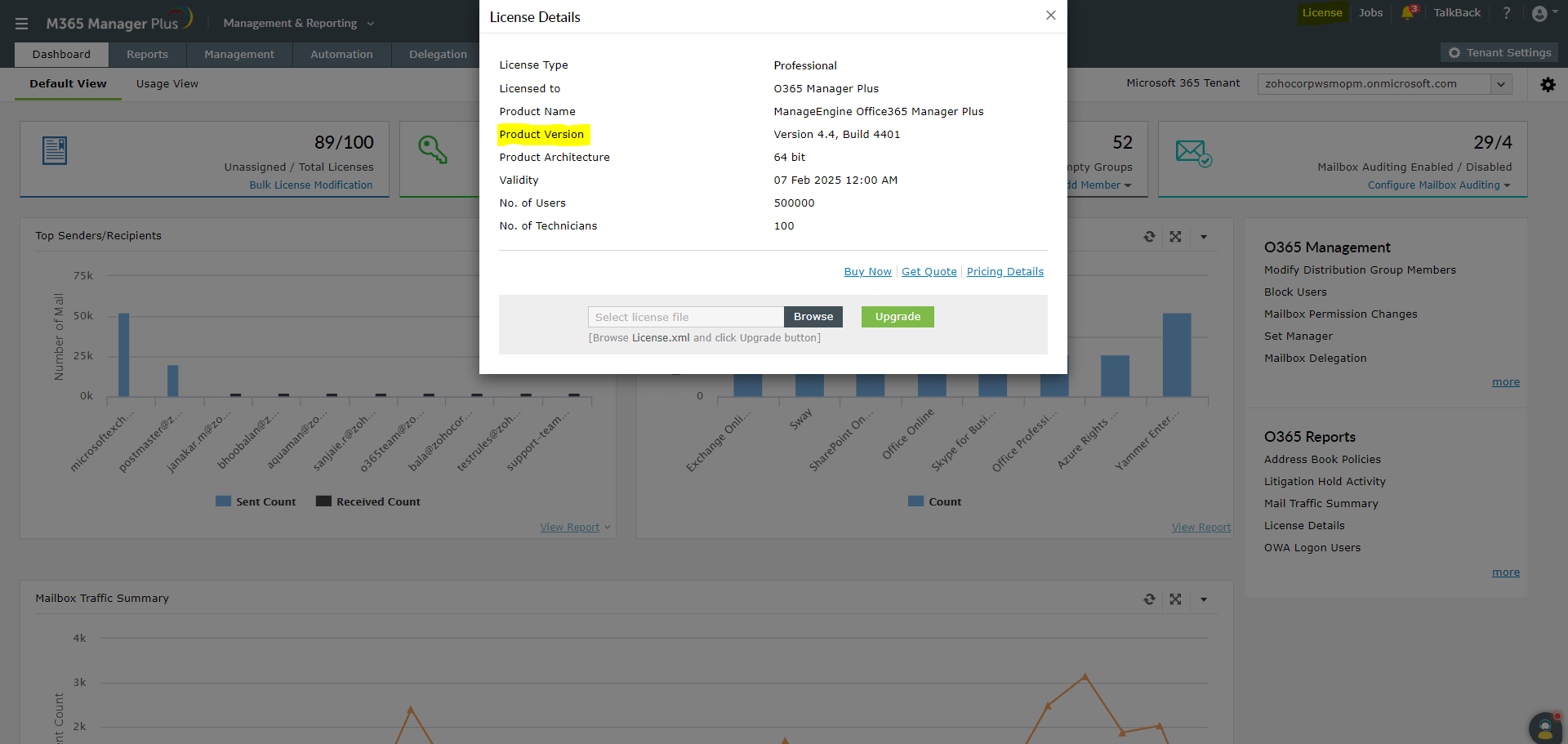The height and width of the screenshot is (744, 1568).
Task: Click the license document icon on dashboard card
Action: 55,150
